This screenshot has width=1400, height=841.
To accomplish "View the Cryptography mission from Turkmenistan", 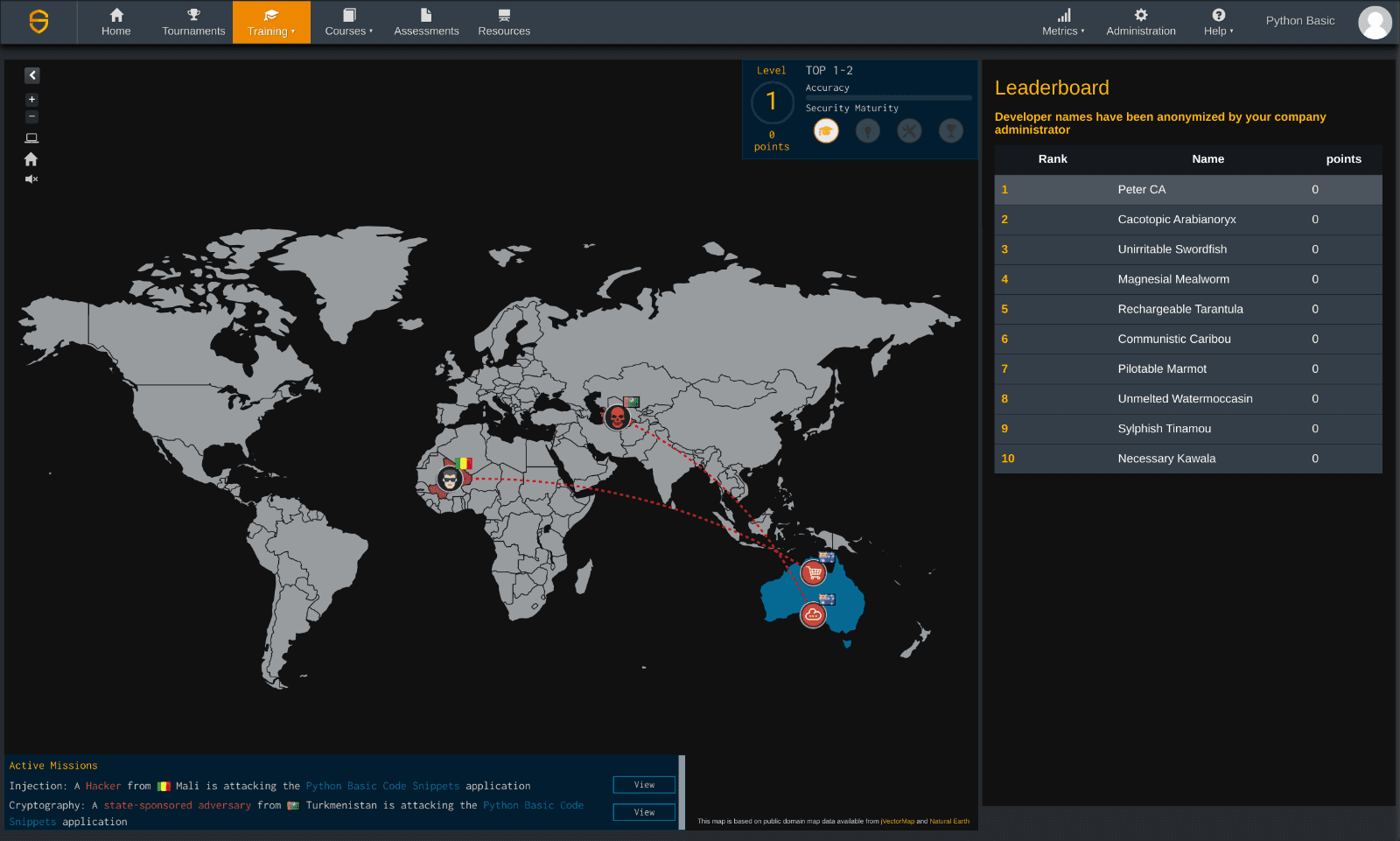I will point(644,812).
